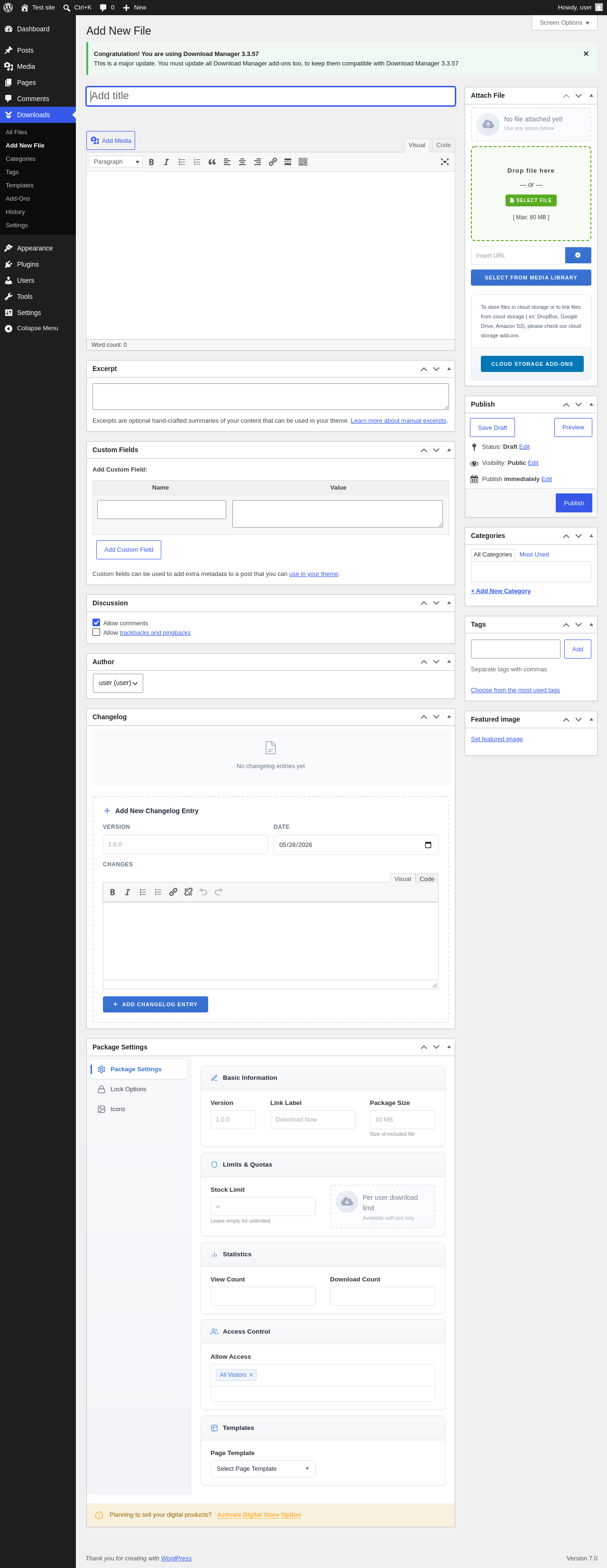Click the Insert link icon in main editor
This screenshot has height=1568, width=607.
273,162
